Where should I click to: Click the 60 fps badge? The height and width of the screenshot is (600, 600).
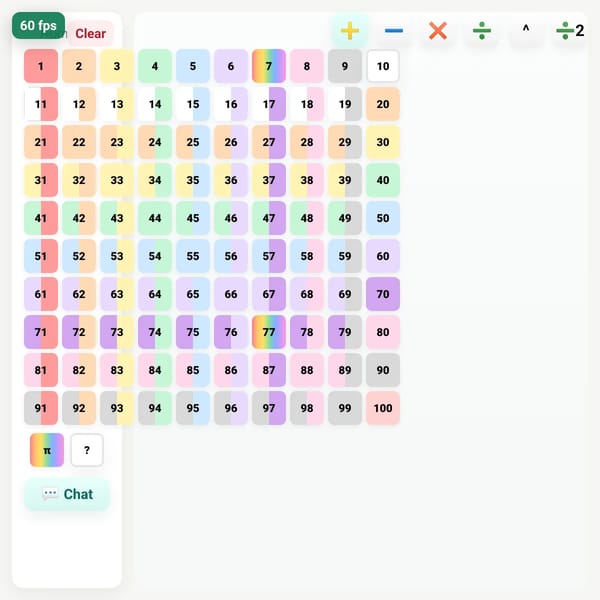[x=38, y=26]
